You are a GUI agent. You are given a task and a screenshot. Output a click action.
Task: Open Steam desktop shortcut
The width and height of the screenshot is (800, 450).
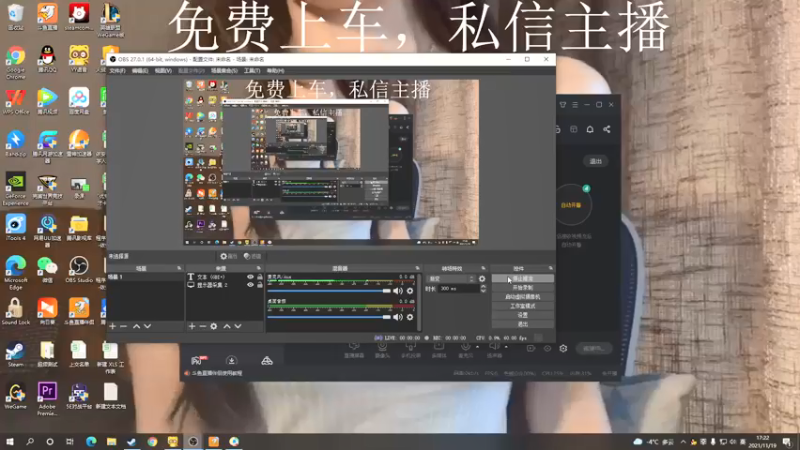(x=15, y=355)
